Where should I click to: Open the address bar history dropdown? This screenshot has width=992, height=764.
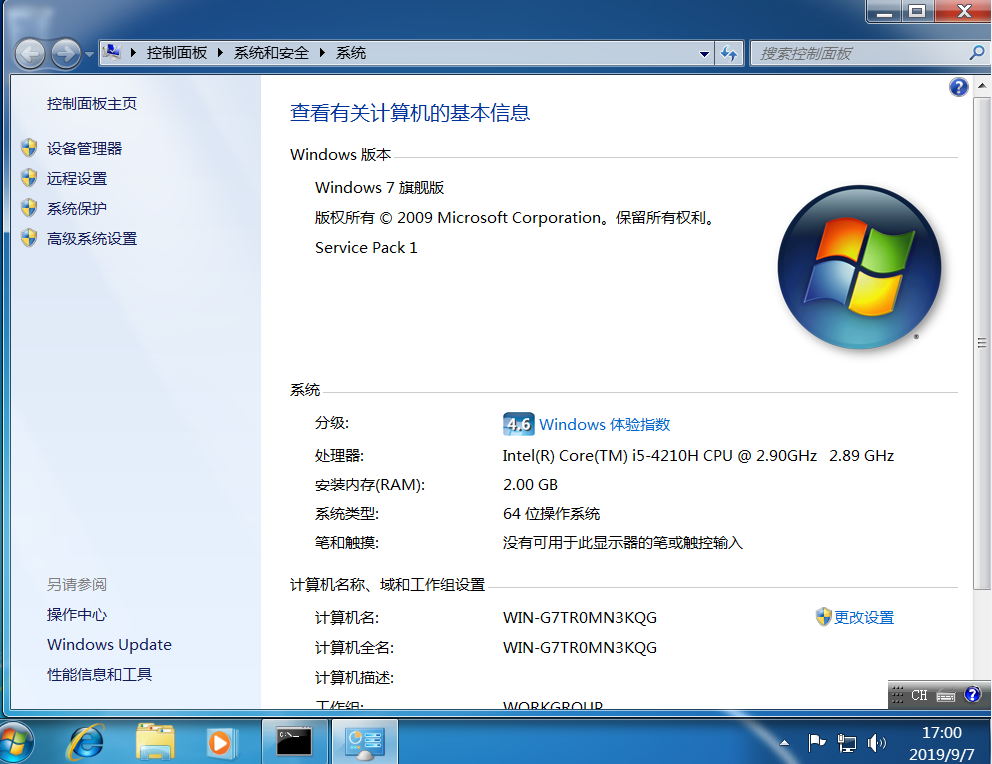click(704, 54)
